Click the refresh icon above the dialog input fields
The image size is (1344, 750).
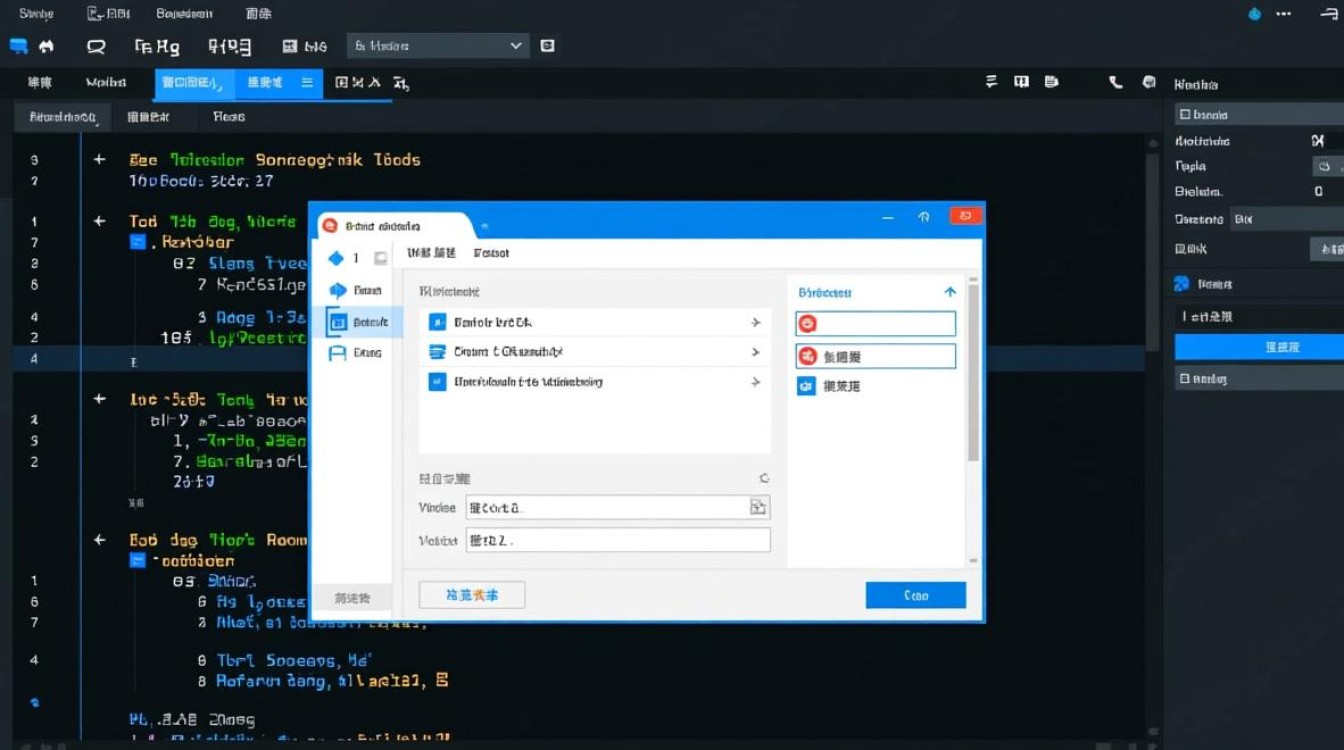pos(763,478)
